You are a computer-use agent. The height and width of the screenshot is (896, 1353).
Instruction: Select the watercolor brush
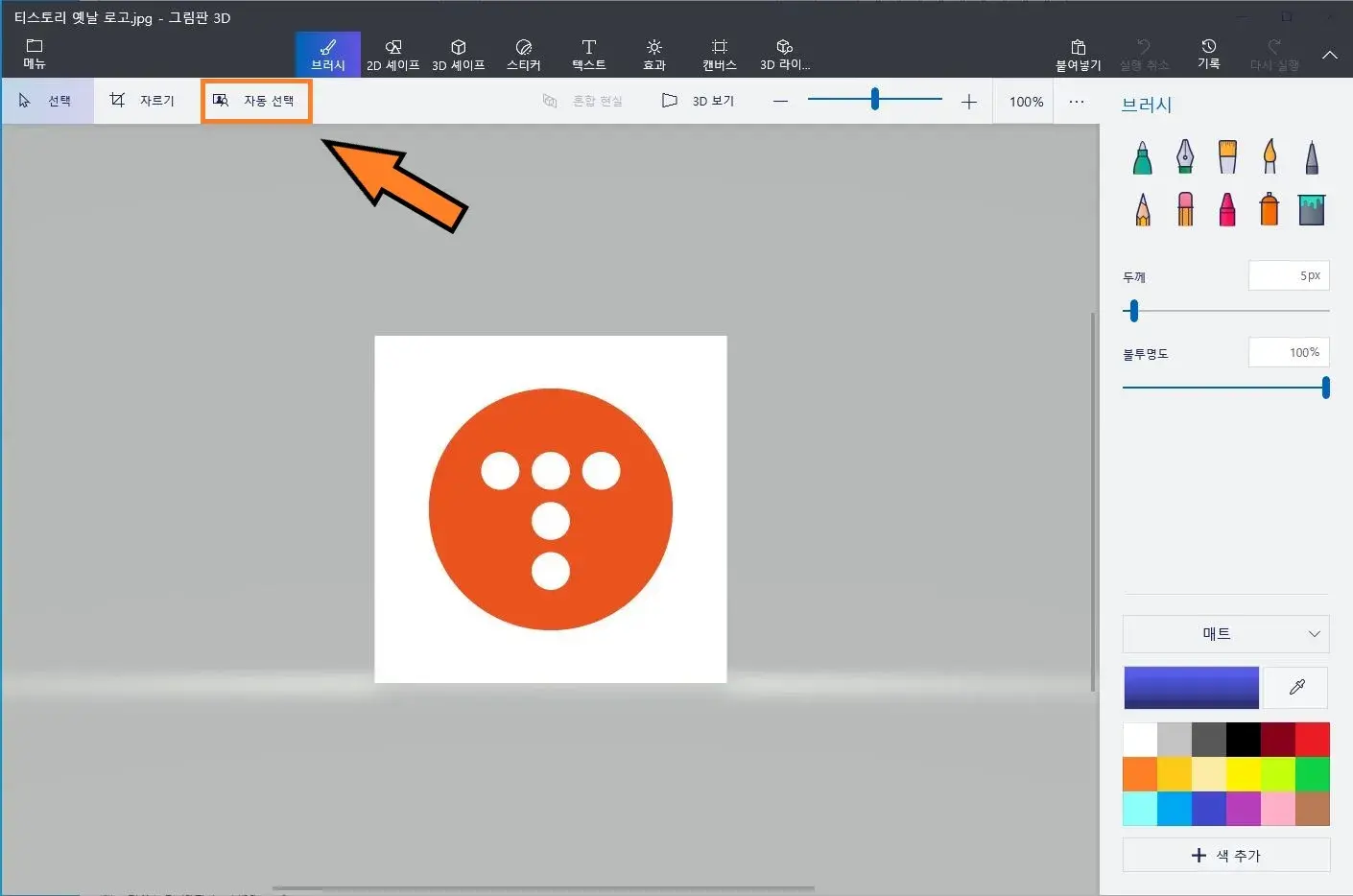pyautogui.click(x=1270, y=157)
